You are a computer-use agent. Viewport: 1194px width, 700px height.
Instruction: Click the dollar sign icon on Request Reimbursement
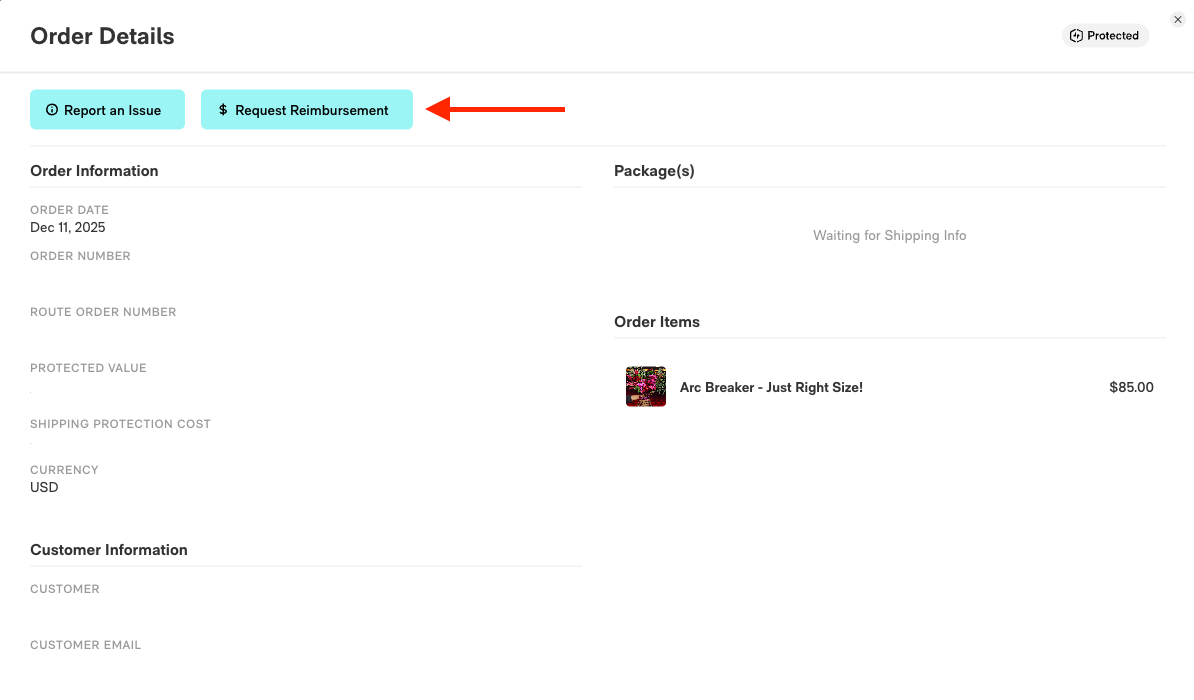pyautogui.click(x=223, y=110)
